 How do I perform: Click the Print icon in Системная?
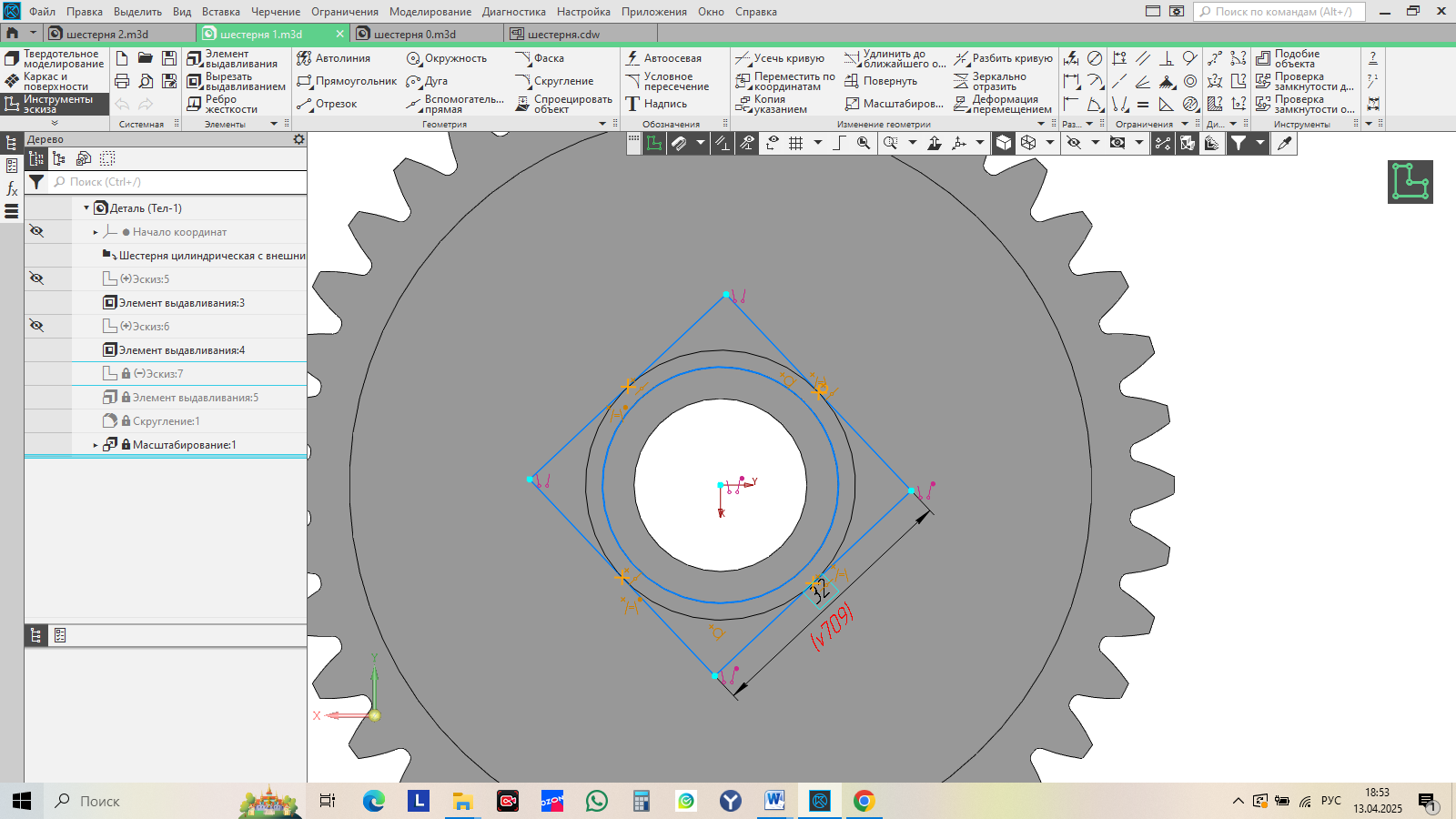click(122, 81)
